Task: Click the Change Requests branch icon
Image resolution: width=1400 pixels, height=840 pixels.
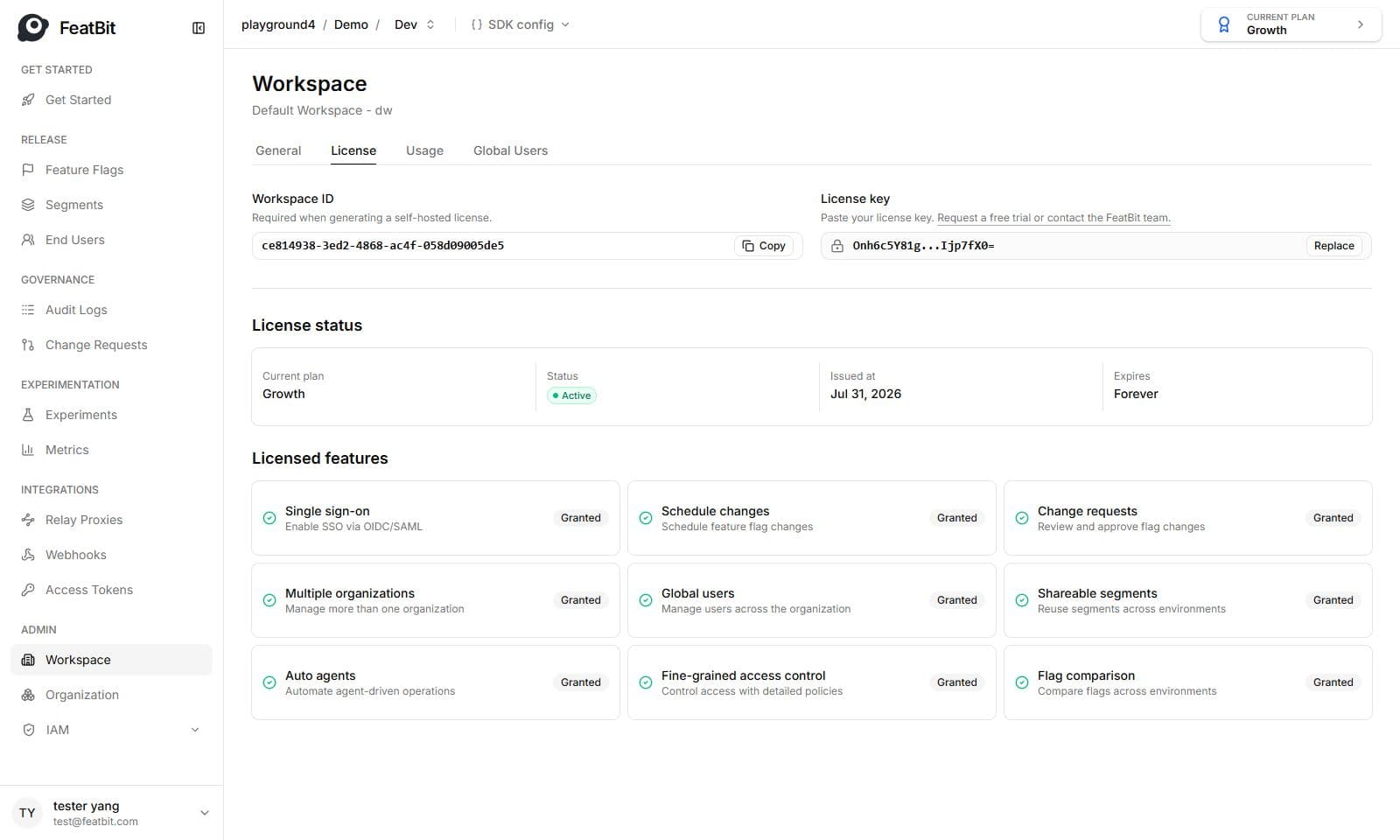Action: click(28, 345)
